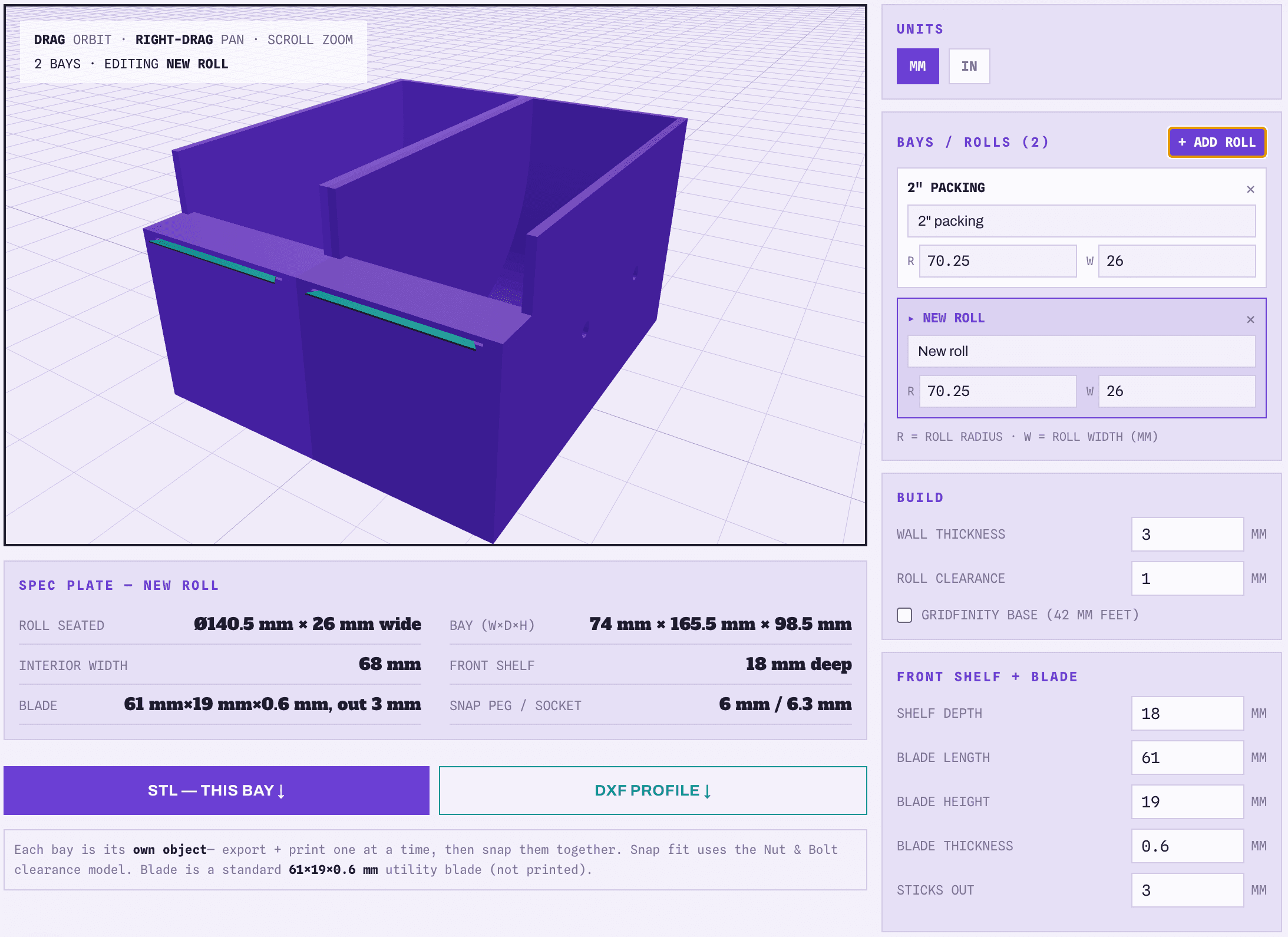1288x937 pixels.
Task: Edit the 2" packing name field
Action: 1081,221
